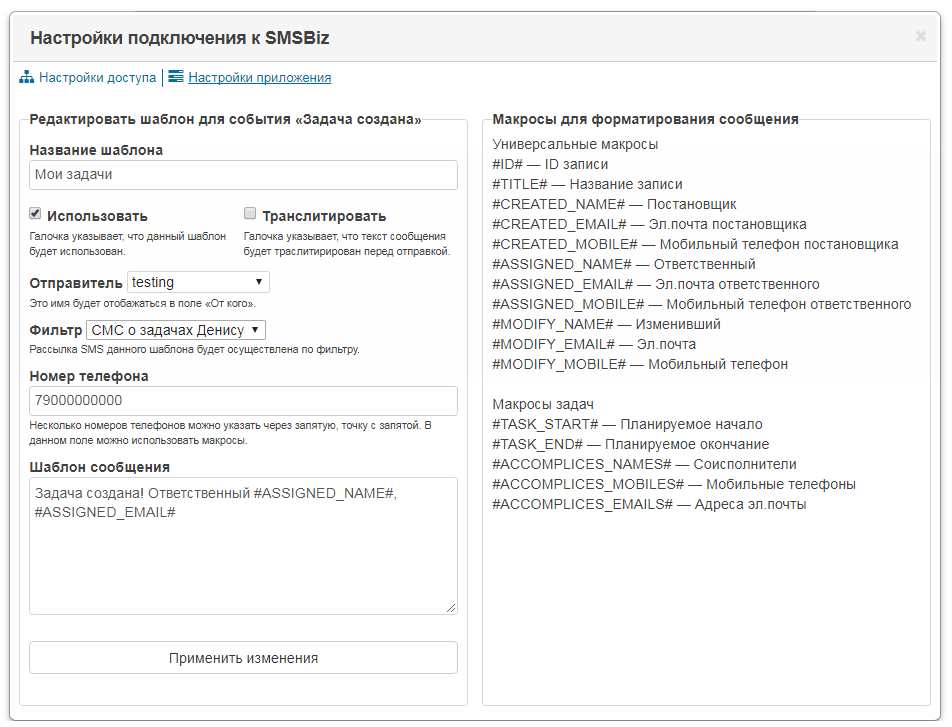This screenshot has width=952, height=727.
Task: Click the Использовать label text
Action: [x=97, y=216]
